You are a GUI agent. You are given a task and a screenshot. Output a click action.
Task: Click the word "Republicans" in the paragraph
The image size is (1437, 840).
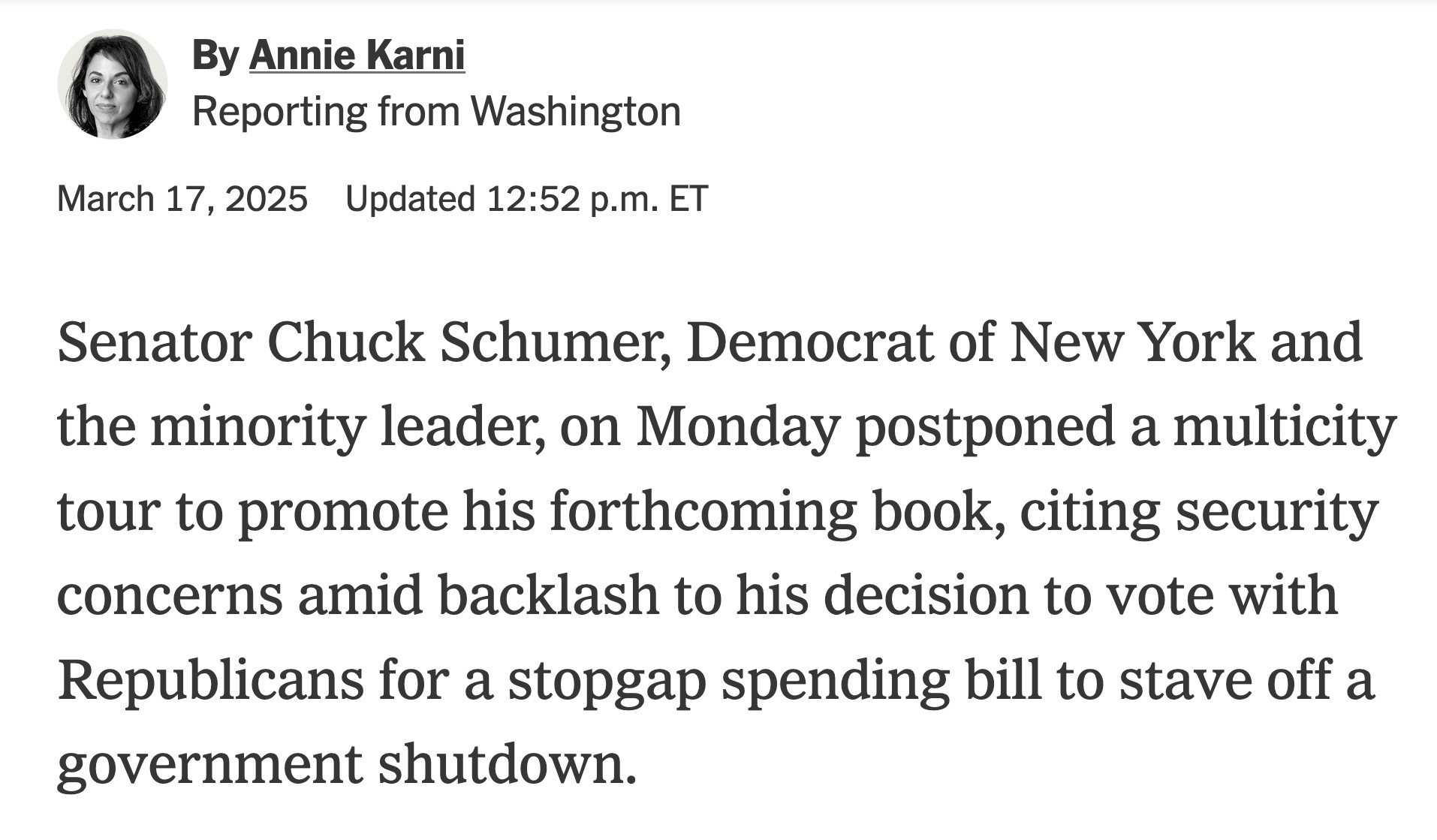pos(211,680)
